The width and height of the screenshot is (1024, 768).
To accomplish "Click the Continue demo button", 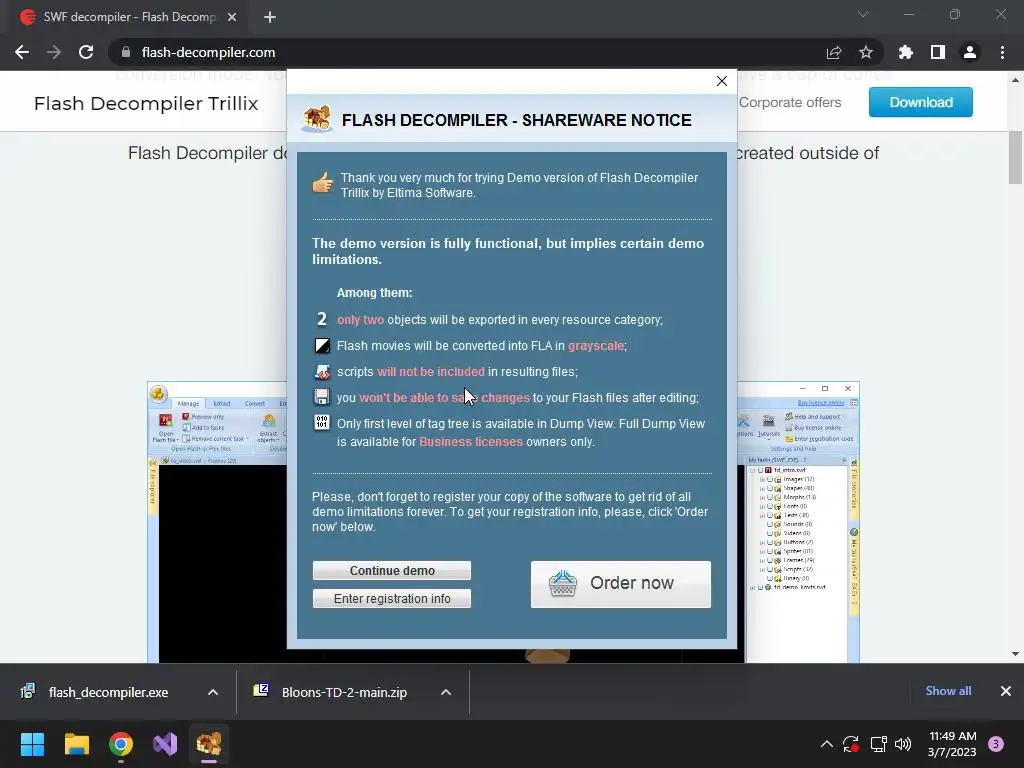I will pos(392,570).
